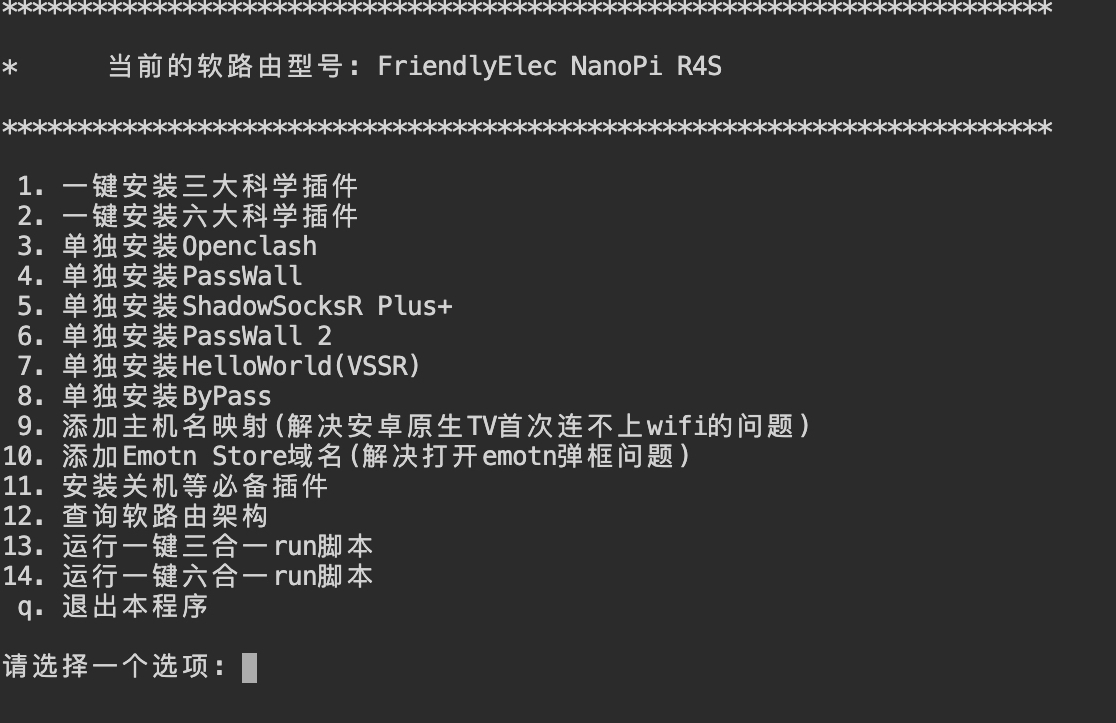Select the 查询软路由架构 menu line
This screenshot has height=723, width=1116.
tap(135, 516)
